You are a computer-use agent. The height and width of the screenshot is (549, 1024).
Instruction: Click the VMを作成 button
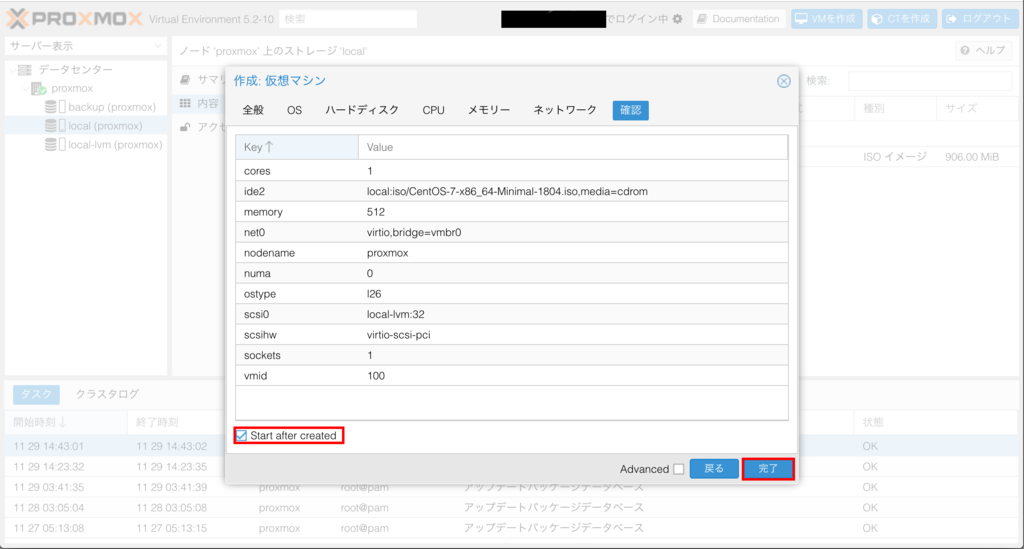click(827, 19)
